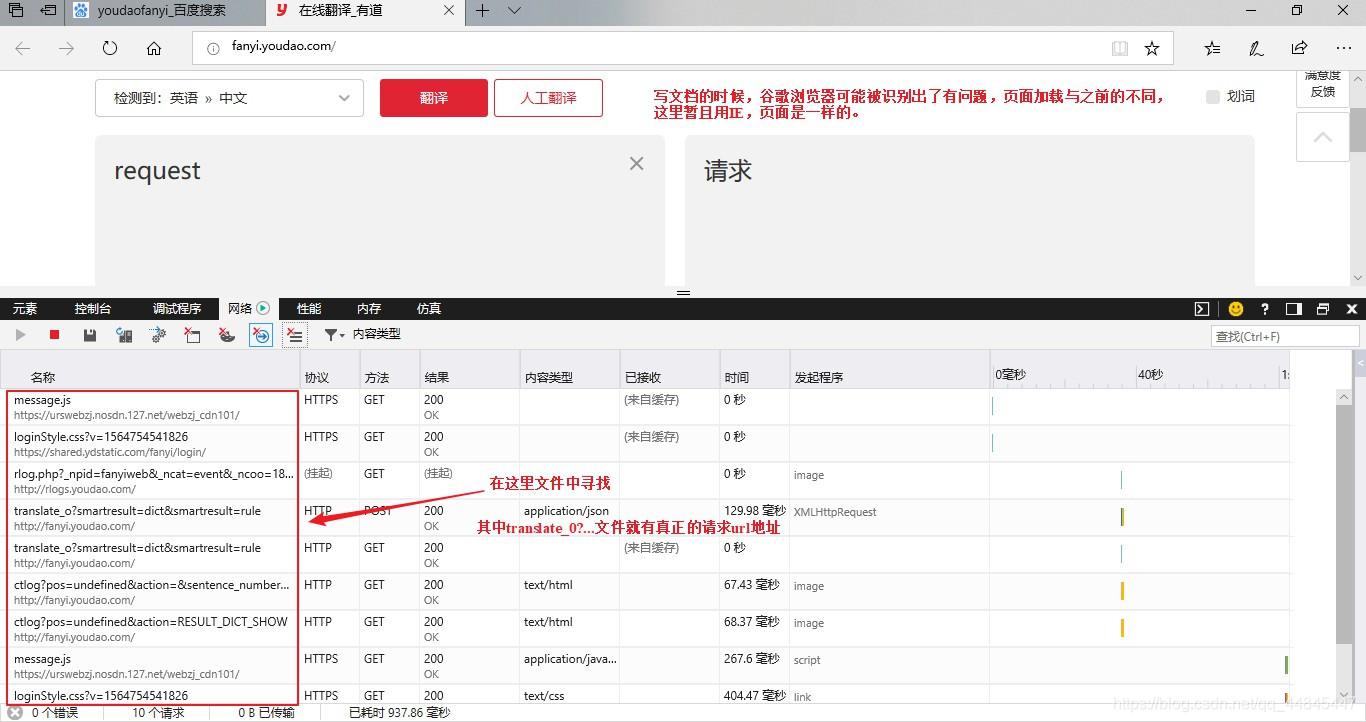Clear the request input text
1366x722 pixels.
point(636,163)
